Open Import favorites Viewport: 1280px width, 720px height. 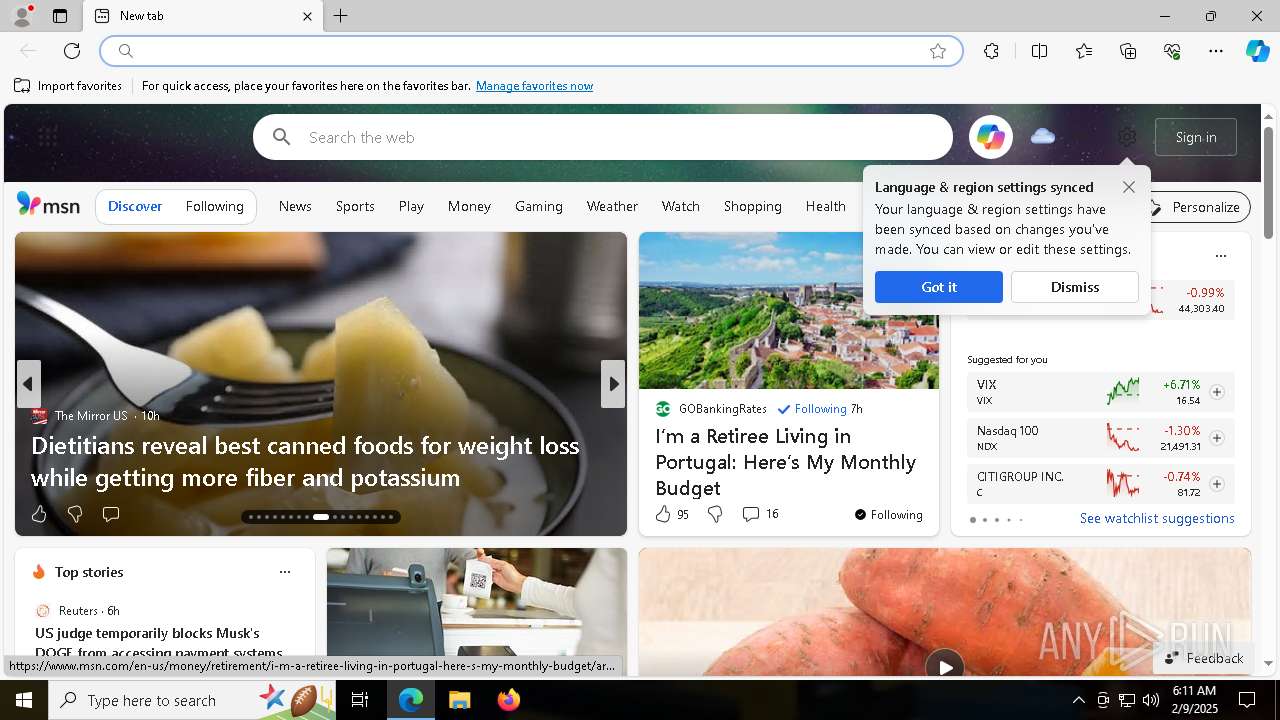pos(68,86)
